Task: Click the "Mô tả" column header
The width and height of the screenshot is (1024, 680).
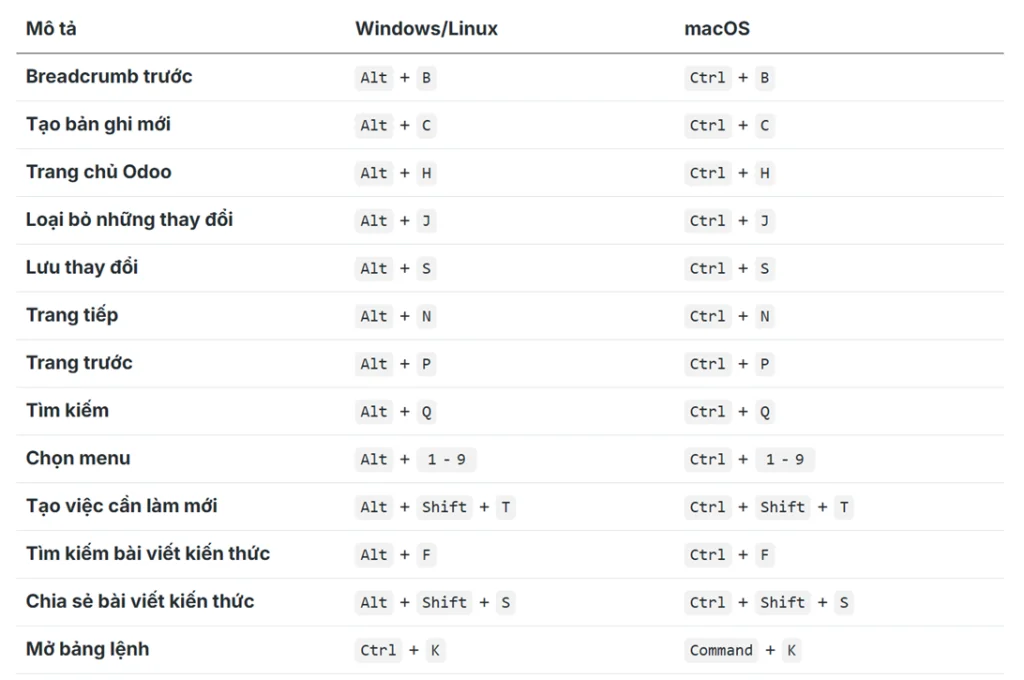Action: point(51,28)
